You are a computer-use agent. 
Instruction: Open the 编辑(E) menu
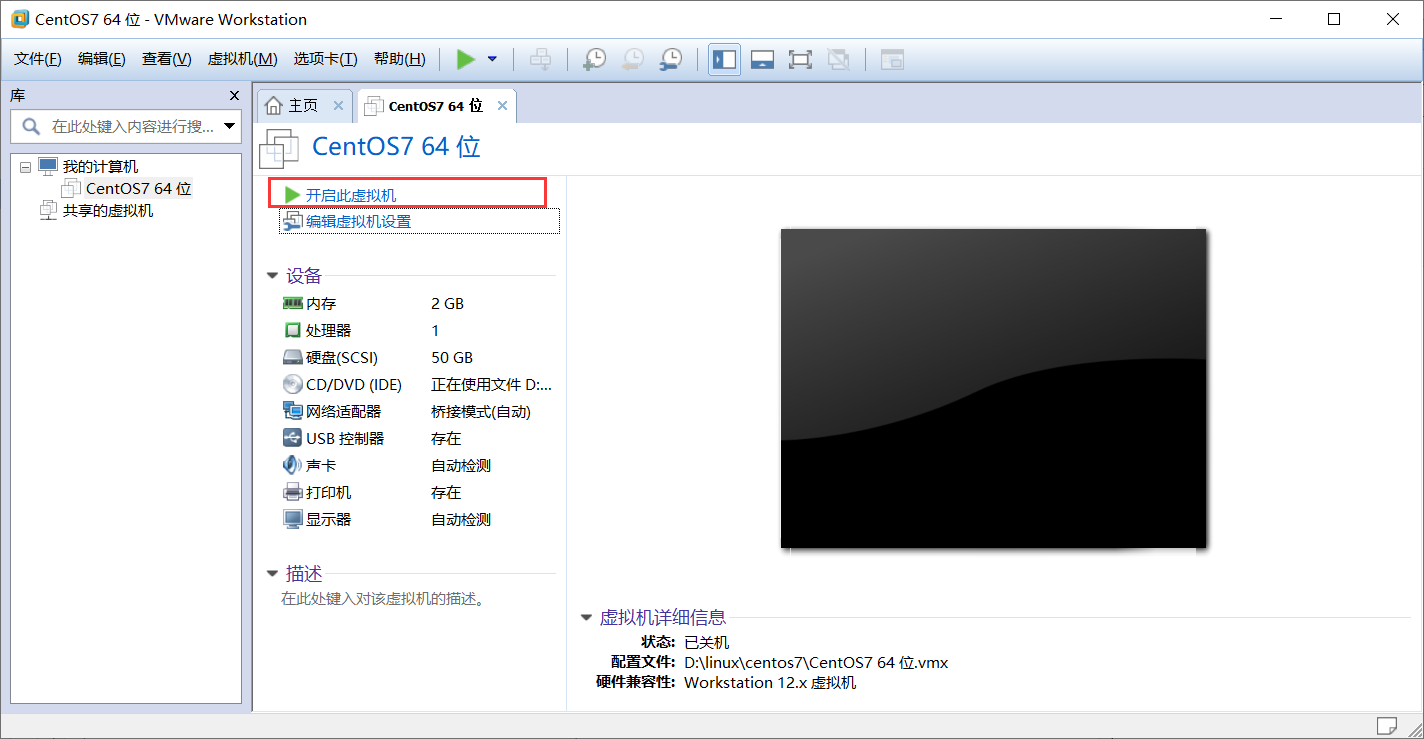[102, 59]
